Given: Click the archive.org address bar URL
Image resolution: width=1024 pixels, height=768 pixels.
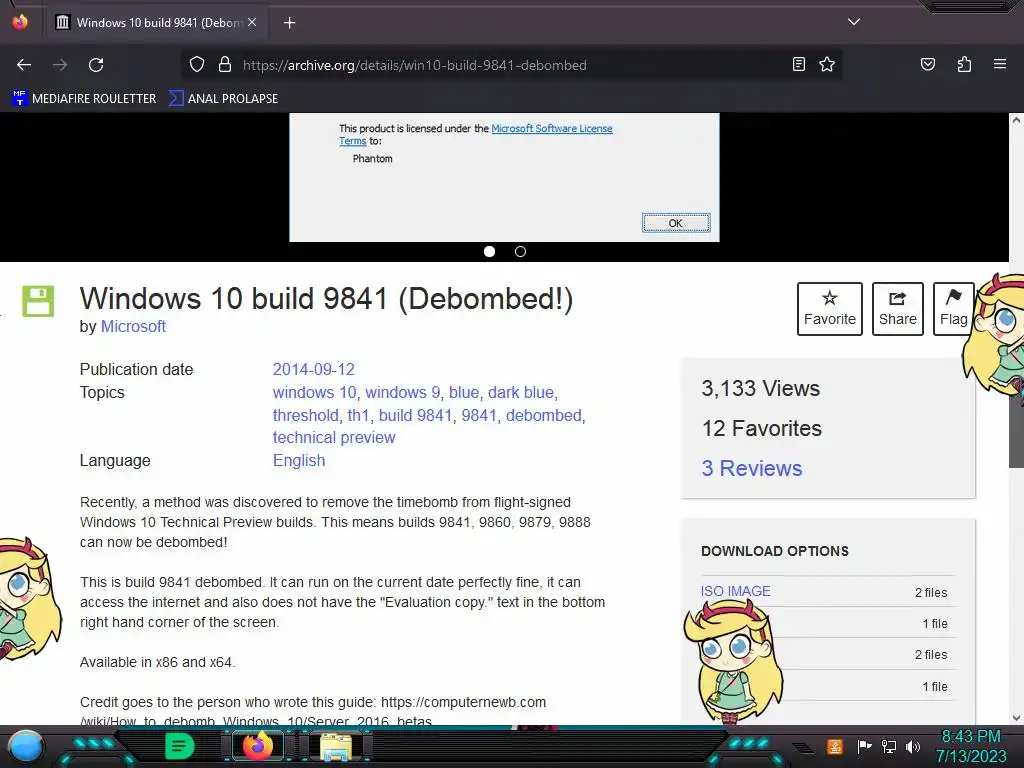Looking at the screenshot, I should pyautogui.click(x=415, y=65).
